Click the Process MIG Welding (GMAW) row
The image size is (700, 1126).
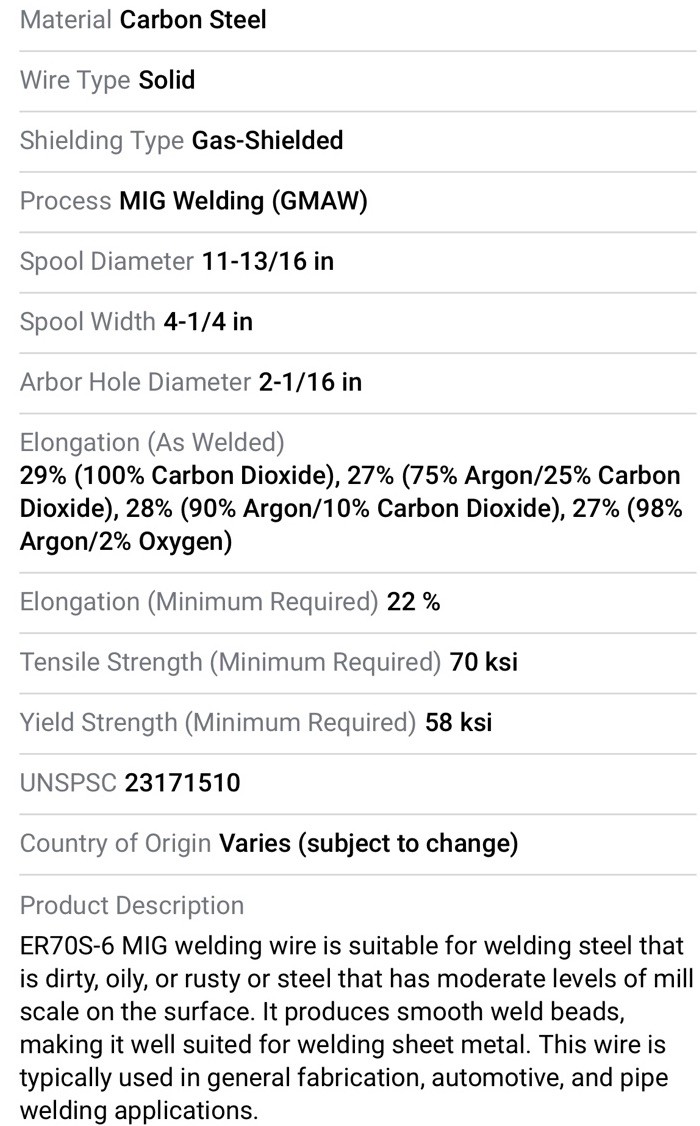point(358,201)
